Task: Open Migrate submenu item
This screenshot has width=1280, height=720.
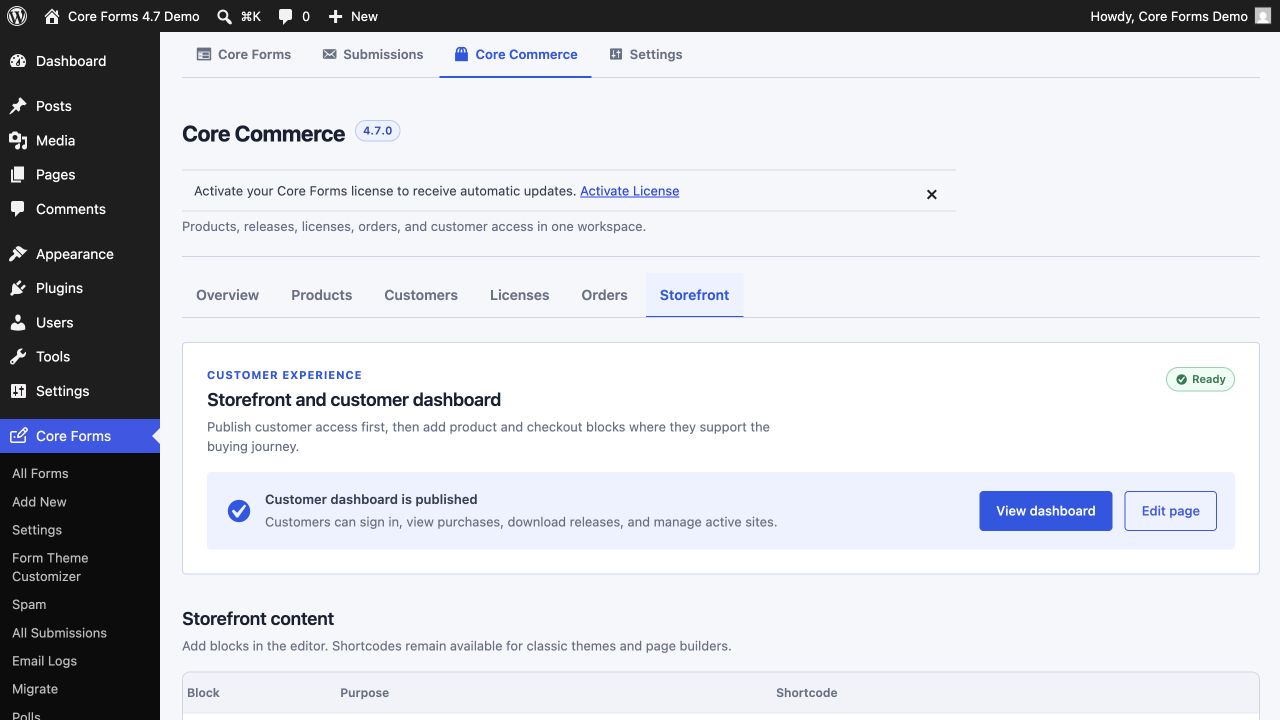Action: pos(35,689)
